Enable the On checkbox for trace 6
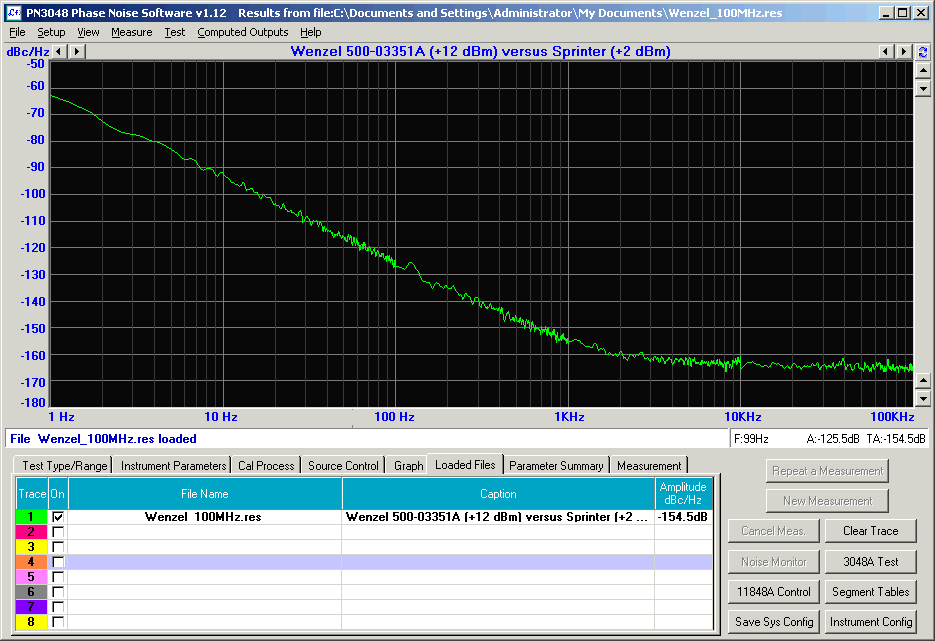 58,592
